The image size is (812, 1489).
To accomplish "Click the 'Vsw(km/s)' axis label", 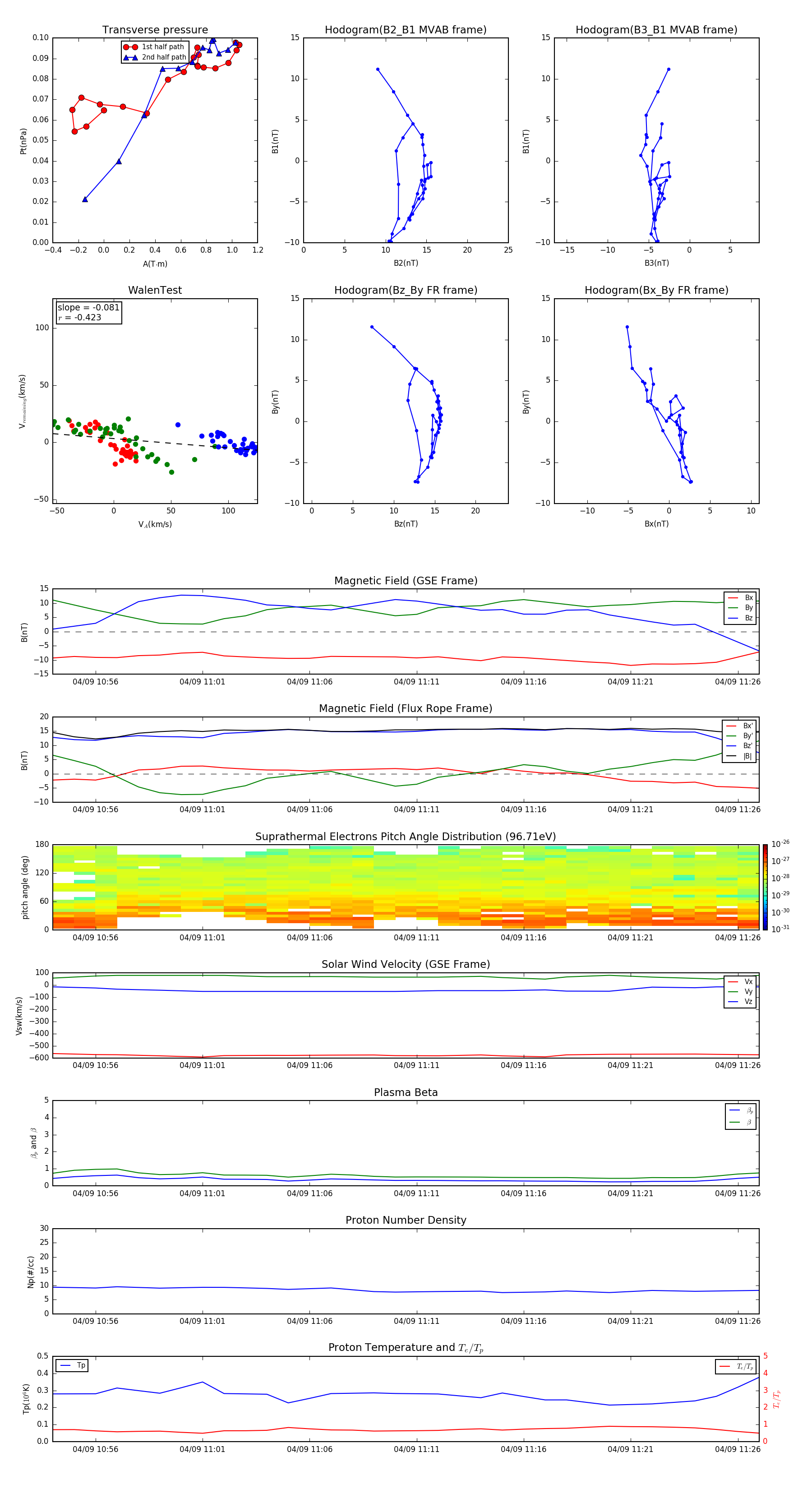I will tap(19, 1016).
